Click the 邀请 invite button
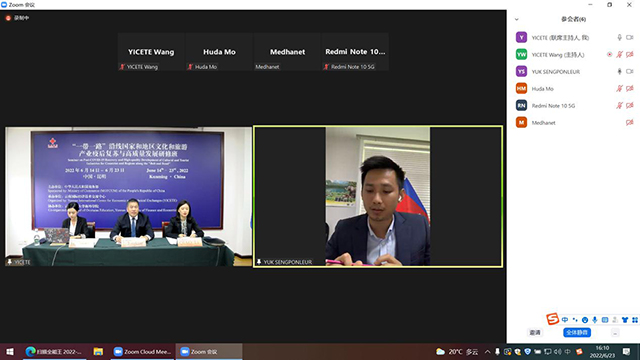This screenshot has width=640, height=360. (x=535, y=333)
